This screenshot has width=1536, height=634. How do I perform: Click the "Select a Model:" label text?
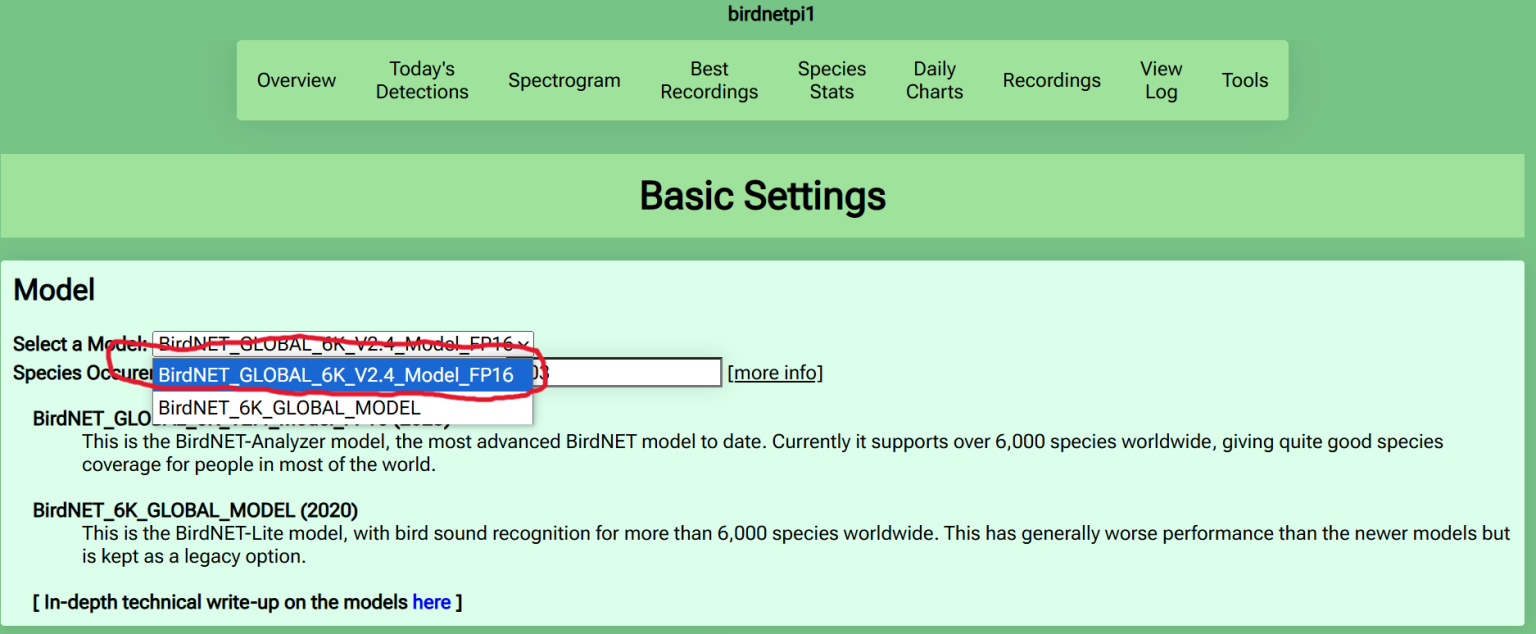tap(80, 344)
